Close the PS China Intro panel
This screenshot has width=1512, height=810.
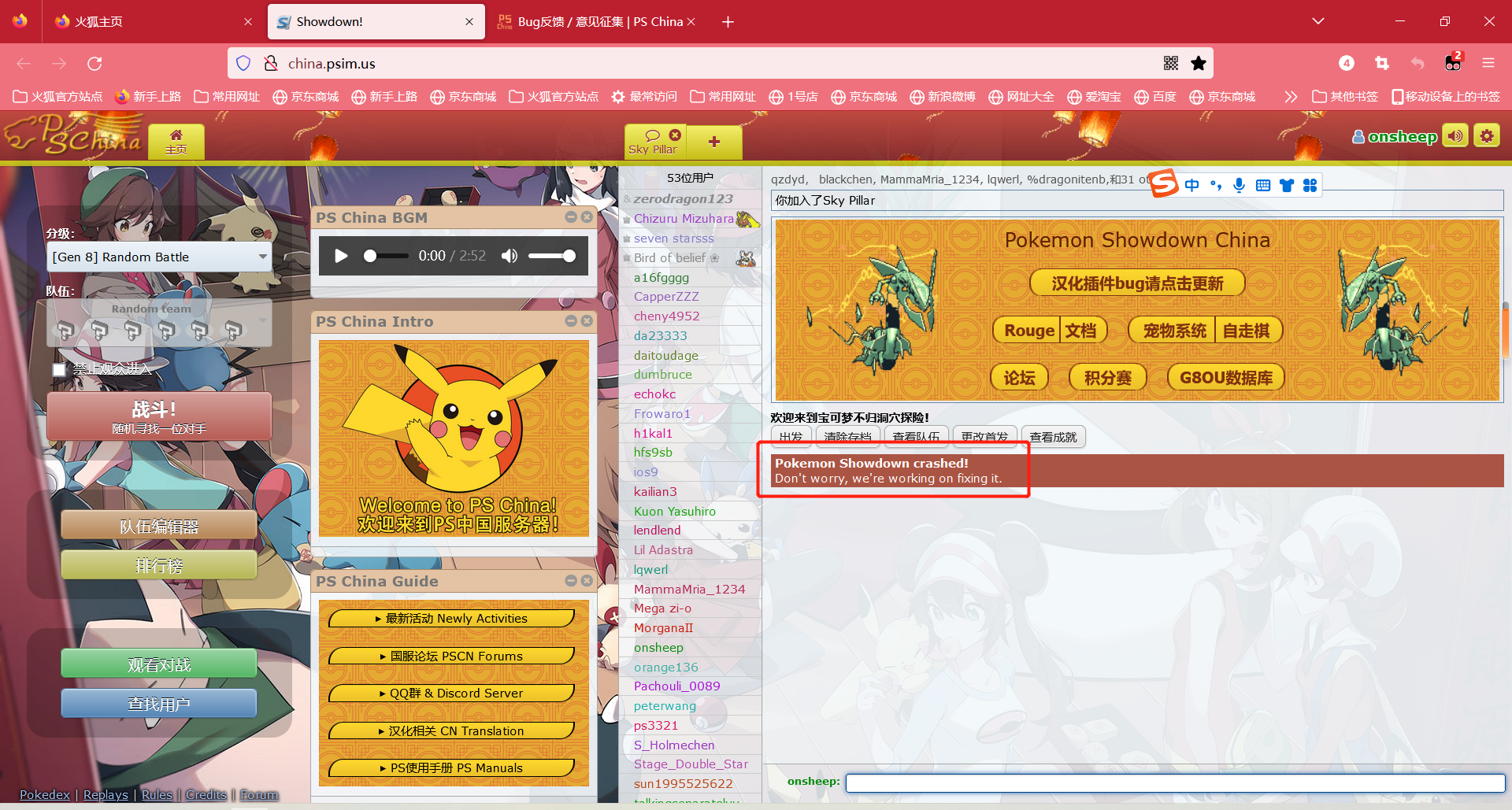point(587,321)
